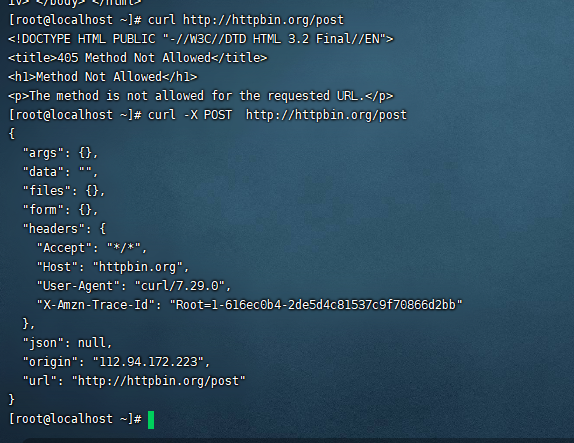Click the first curl httpbin.org/post command
Screen dimensions: 574x443
(246, 20)
